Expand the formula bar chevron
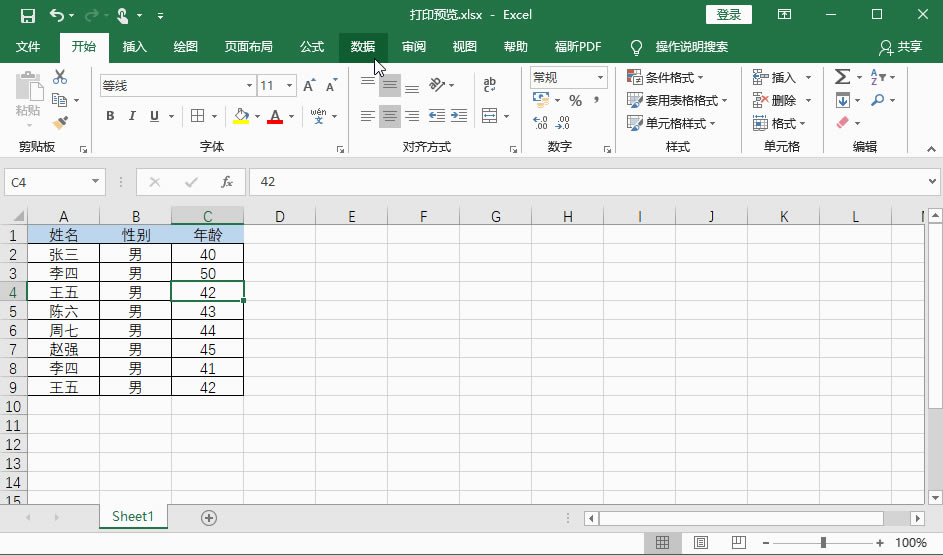 click(x=932, y=181)
